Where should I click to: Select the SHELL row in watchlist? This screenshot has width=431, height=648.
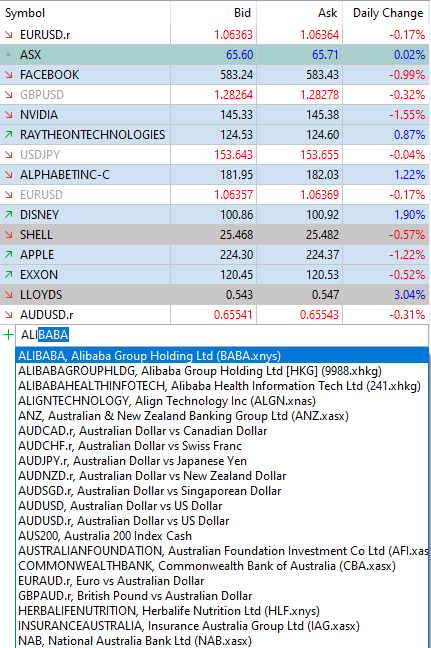pos(214,235)
